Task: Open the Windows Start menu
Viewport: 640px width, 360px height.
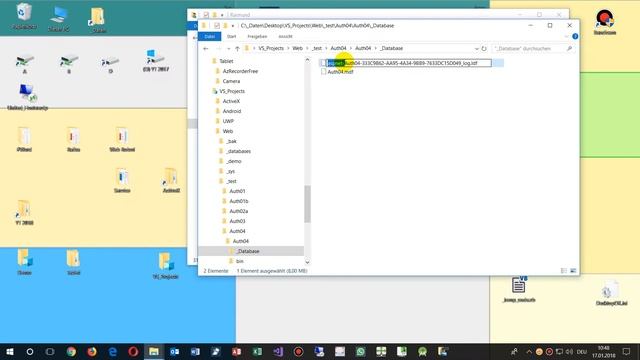Action: [9, 351]
